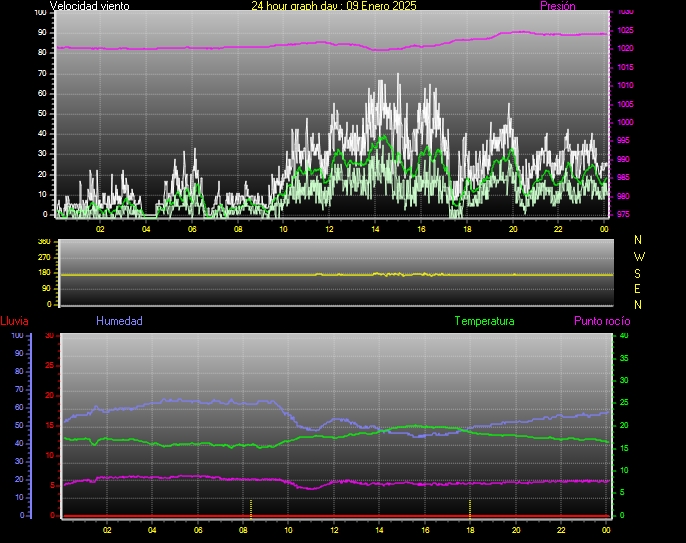Click the '24 hour graph day : 09 Enero 2025' title
Viewport: 686px width, 543px height.
pyautogui.click(x=334, y=6)
